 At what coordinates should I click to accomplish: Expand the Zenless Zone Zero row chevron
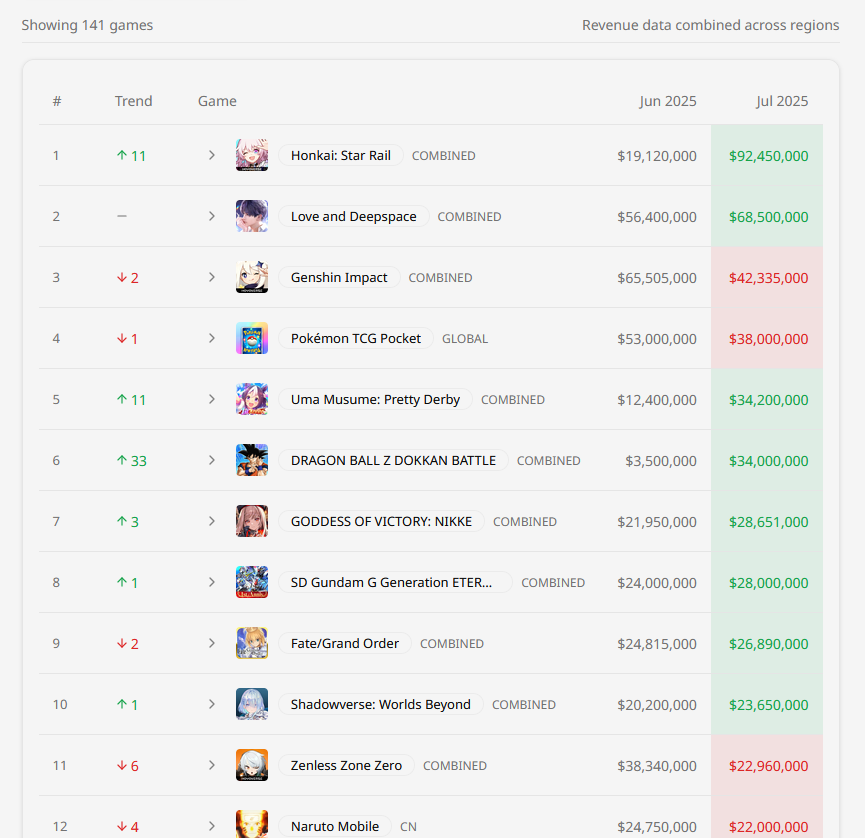[212, 765]
